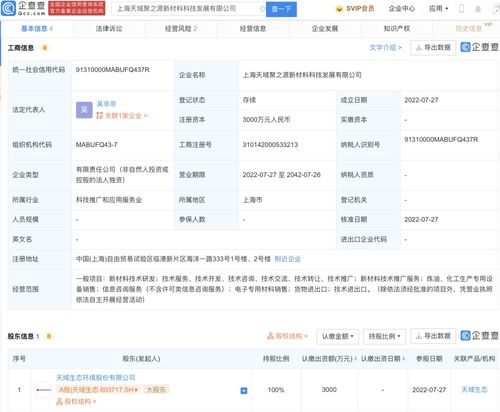Switch to 知识产权 tab
The height and width of the screenshot is (412, 500).
[x=397, y=29]
